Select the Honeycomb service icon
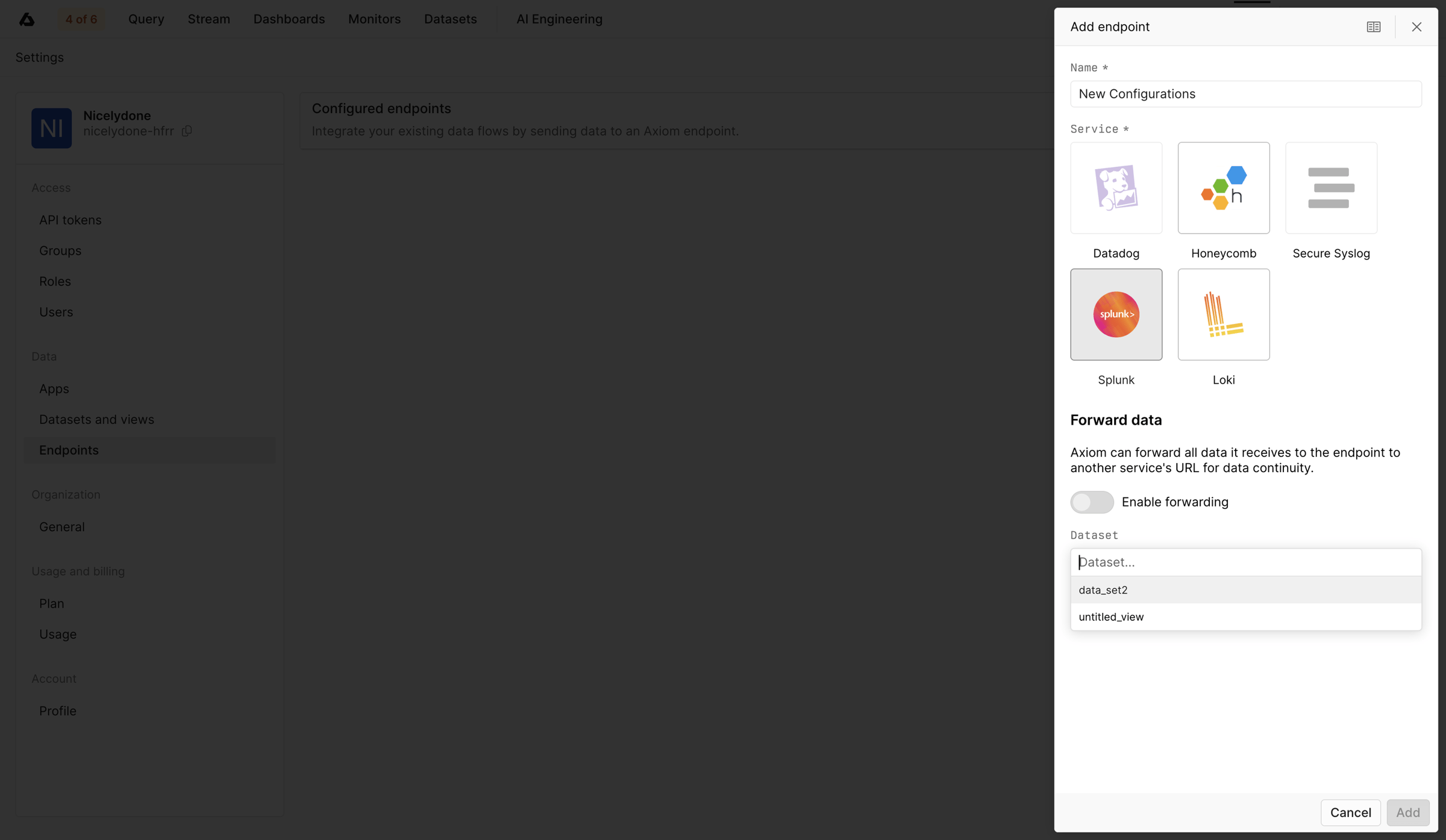The height and width of the screenshot is (840, 1446). (x=1224, y=188)
